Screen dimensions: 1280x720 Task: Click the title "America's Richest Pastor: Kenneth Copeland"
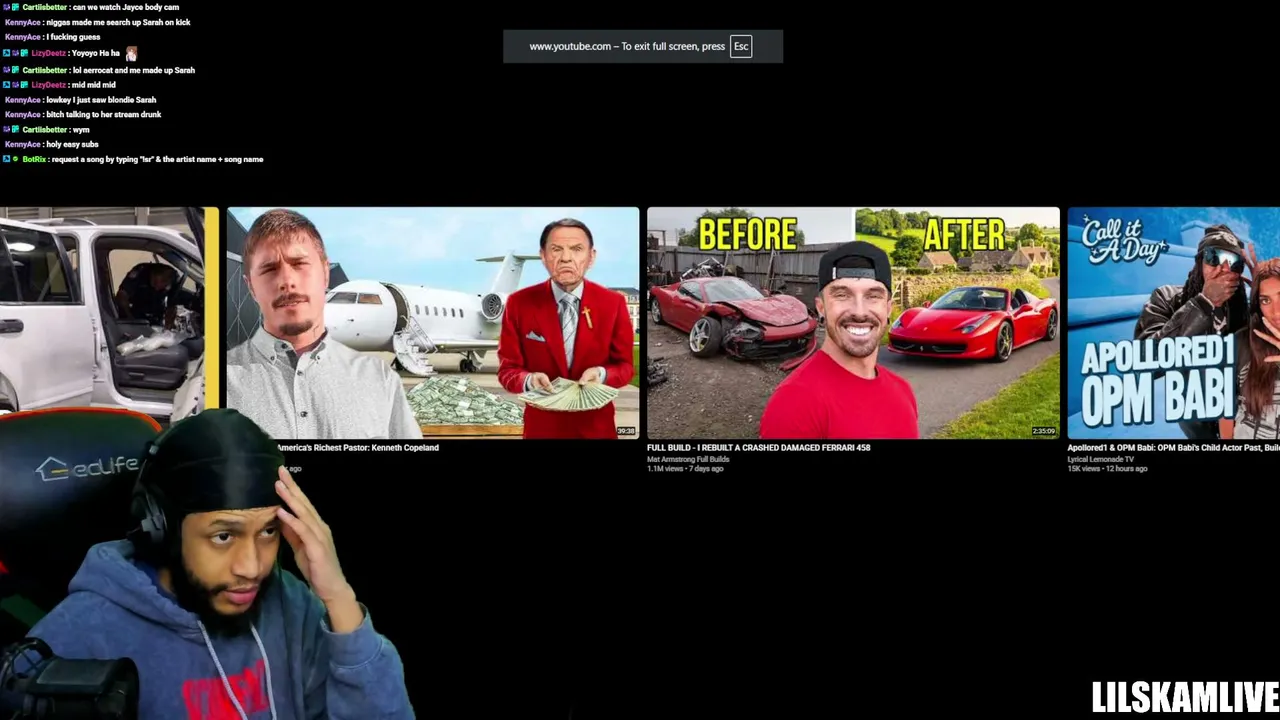pyautogui.click(x=357, y=448)
